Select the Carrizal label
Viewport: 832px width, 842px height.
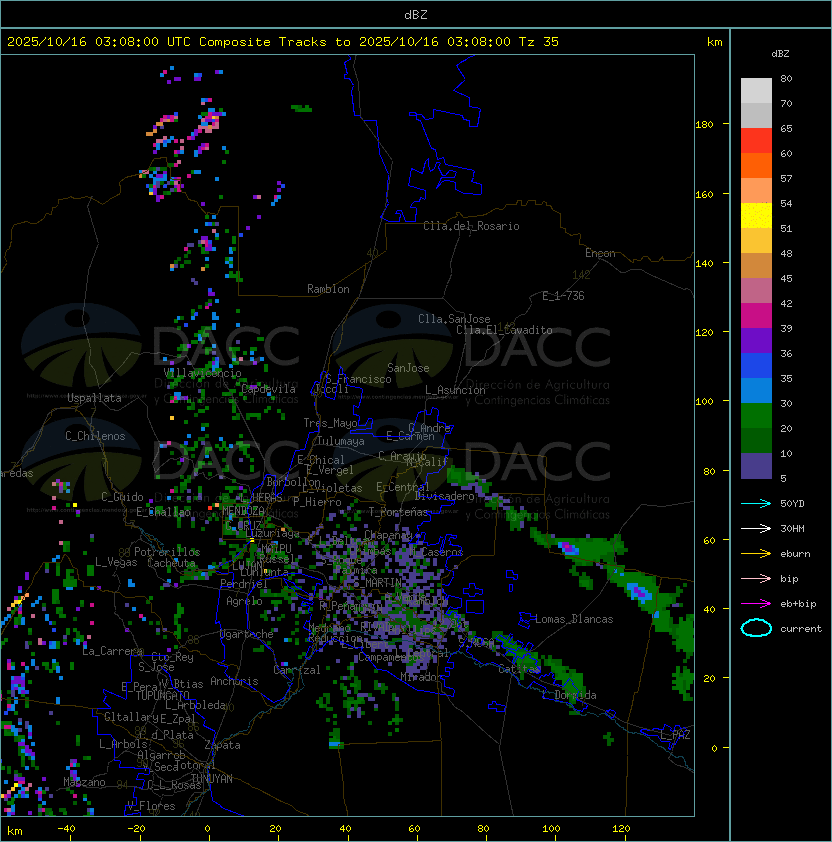(x=297, y=670)
